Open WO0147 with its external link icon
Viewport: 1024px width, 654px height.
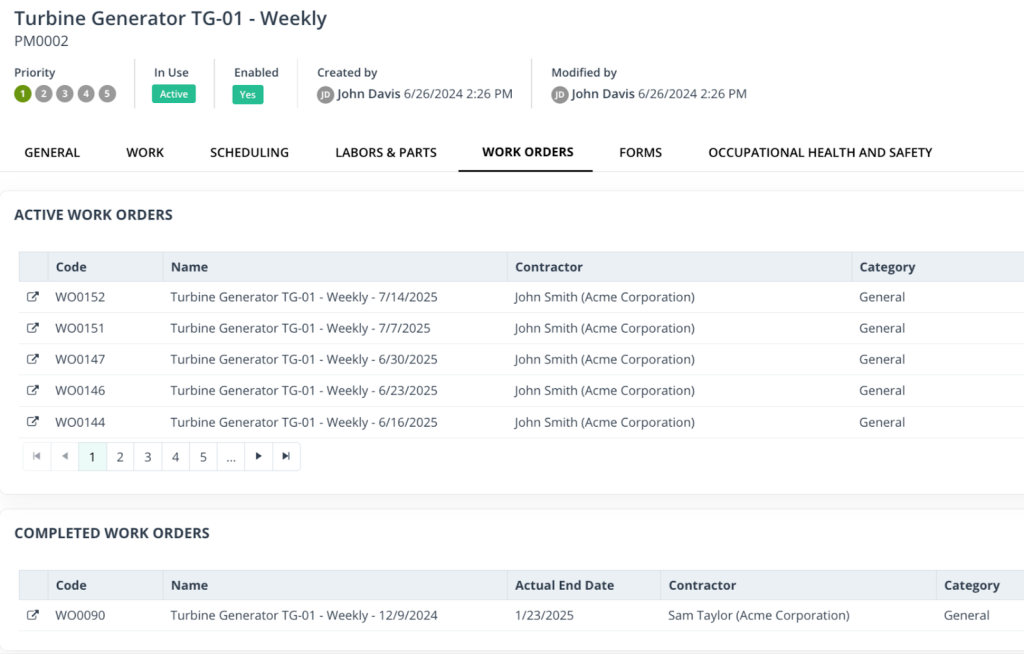tap(34, 359)
